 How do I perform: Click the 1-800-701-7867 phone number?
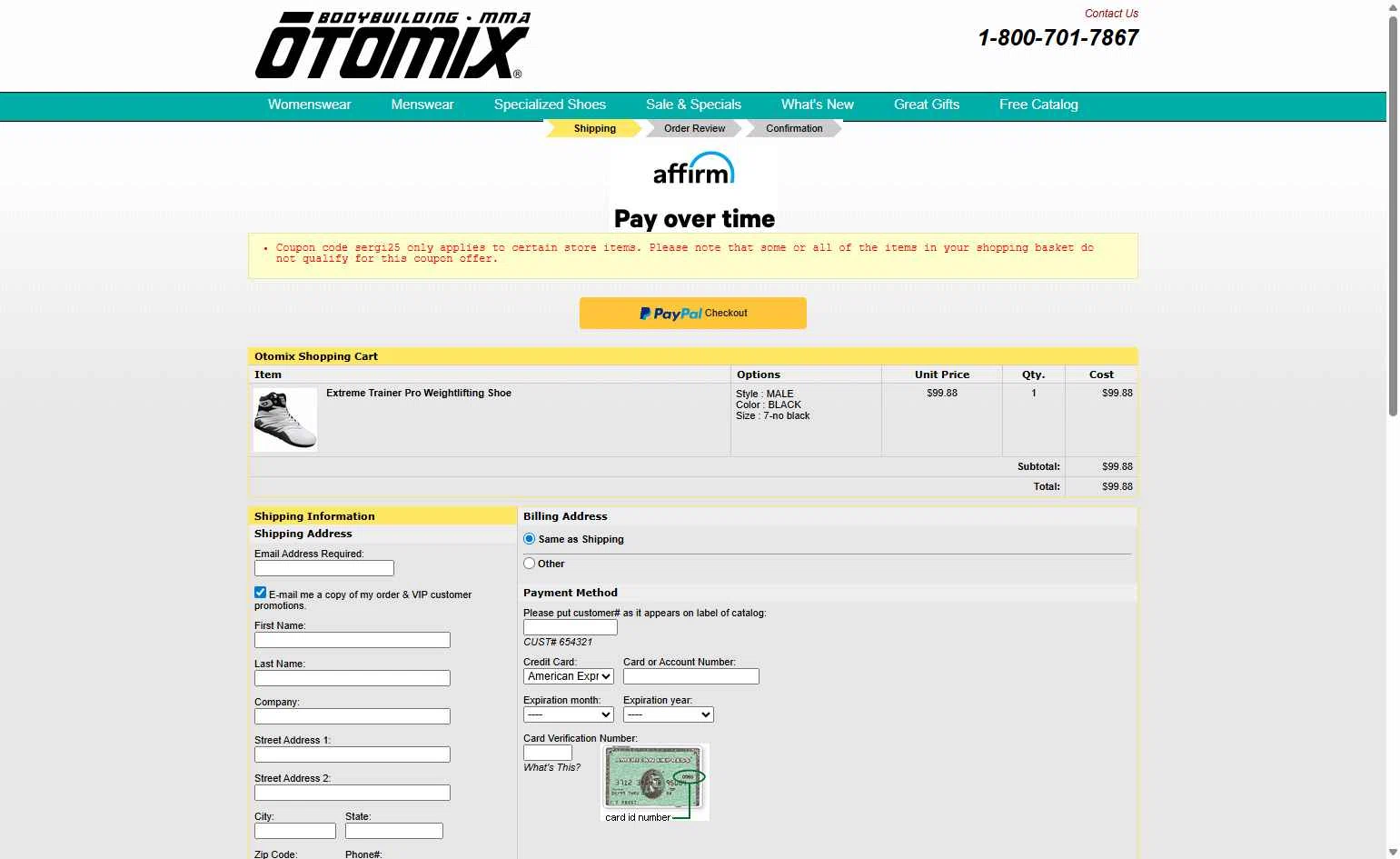point(1058,38)
